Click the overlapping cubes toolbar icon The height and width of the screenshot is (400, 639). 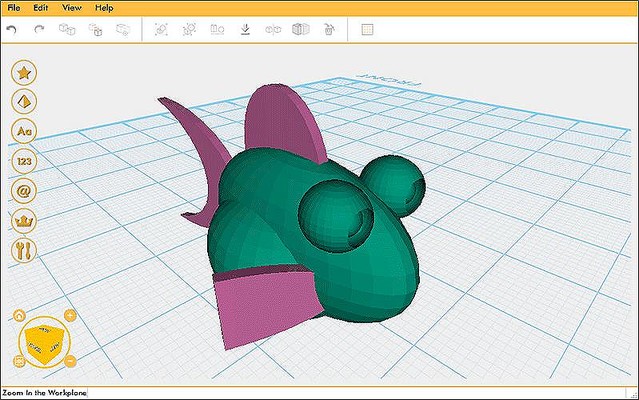95,30
